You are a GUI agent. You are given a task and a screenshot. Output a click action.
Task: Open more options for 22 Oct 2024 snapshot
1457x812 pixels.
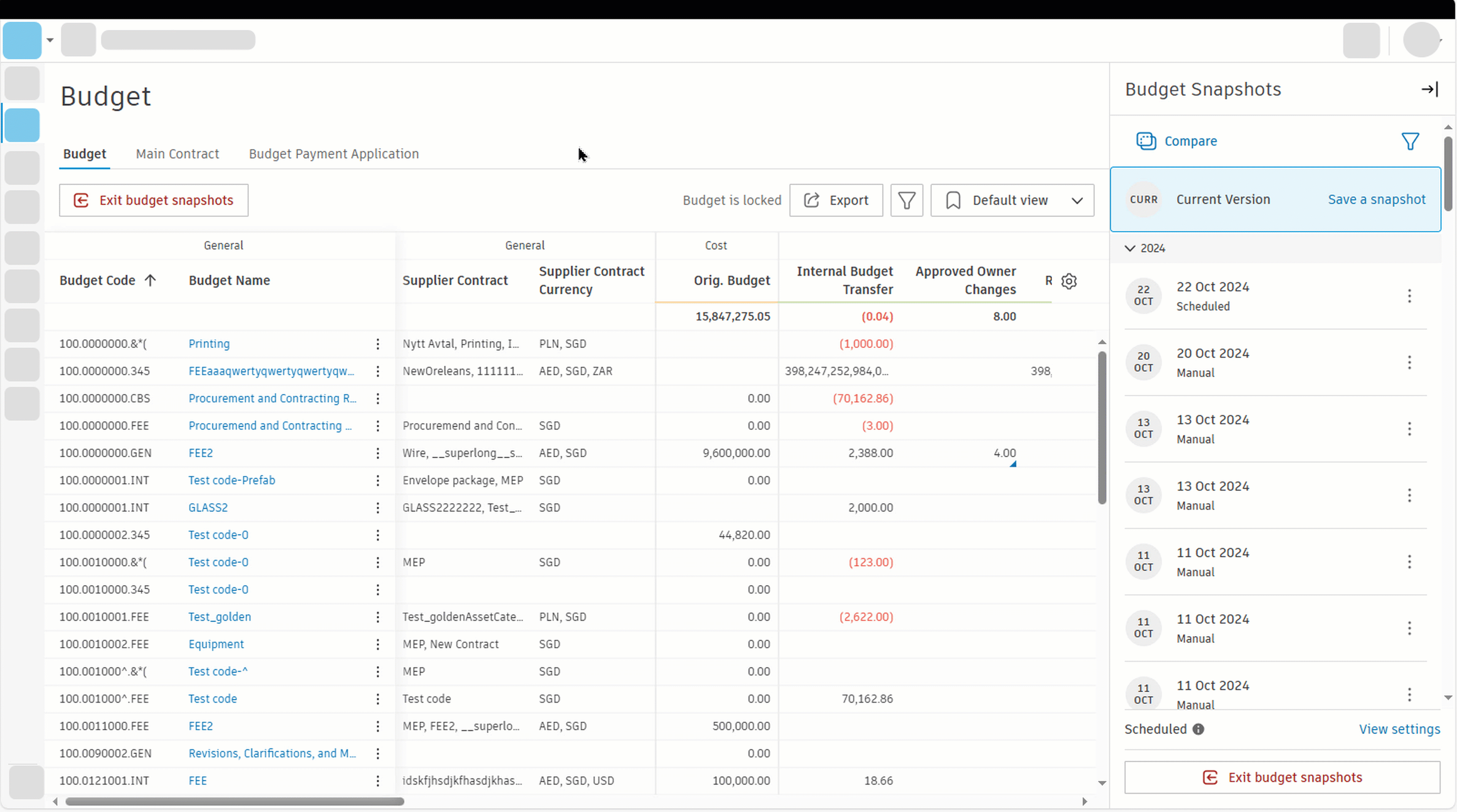[1409, 296]
